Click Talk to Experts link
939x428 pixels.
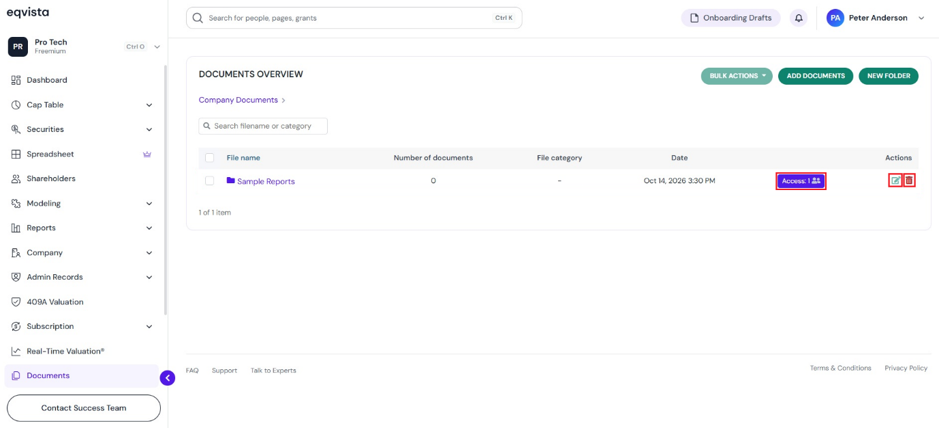[x=273, y=371]
